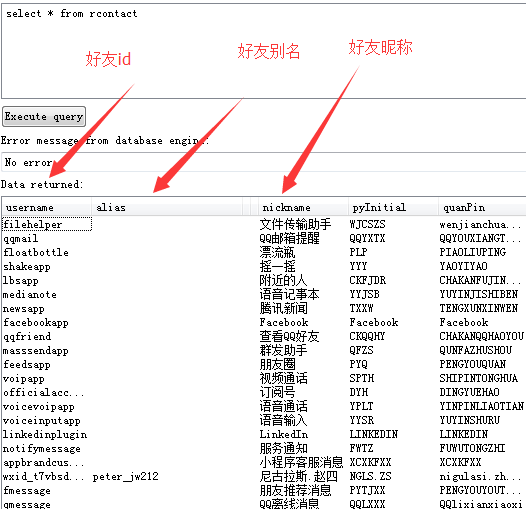Select the alias column header
The image size is (526, 509).
click(167, 207)
